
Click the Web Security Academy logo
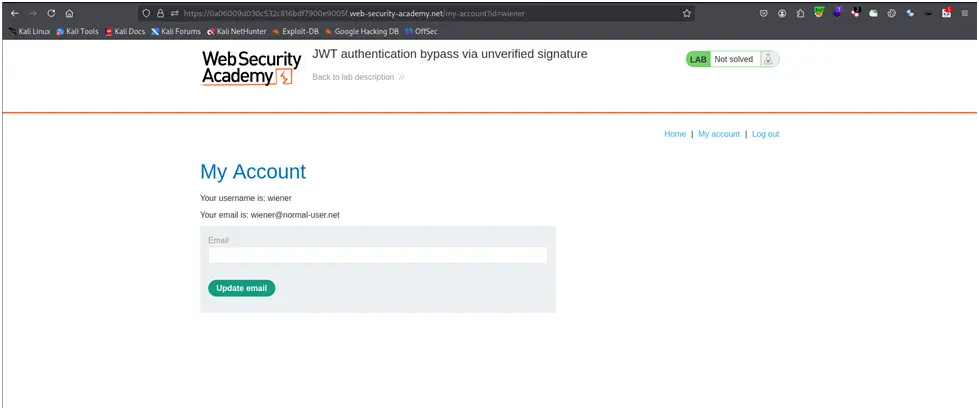point(249,68)
